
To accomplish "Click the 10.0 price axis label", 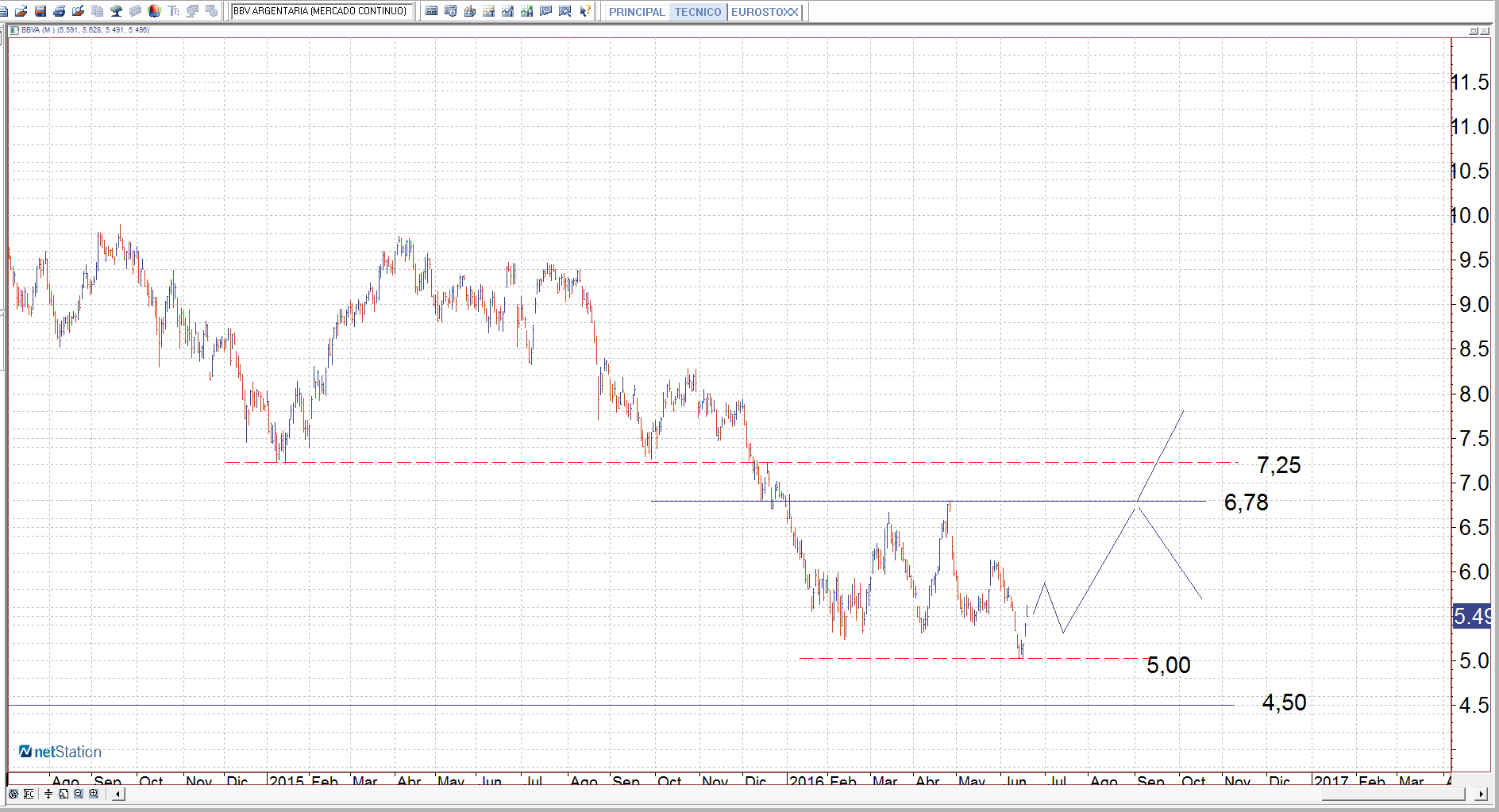I will [1470, 216].
